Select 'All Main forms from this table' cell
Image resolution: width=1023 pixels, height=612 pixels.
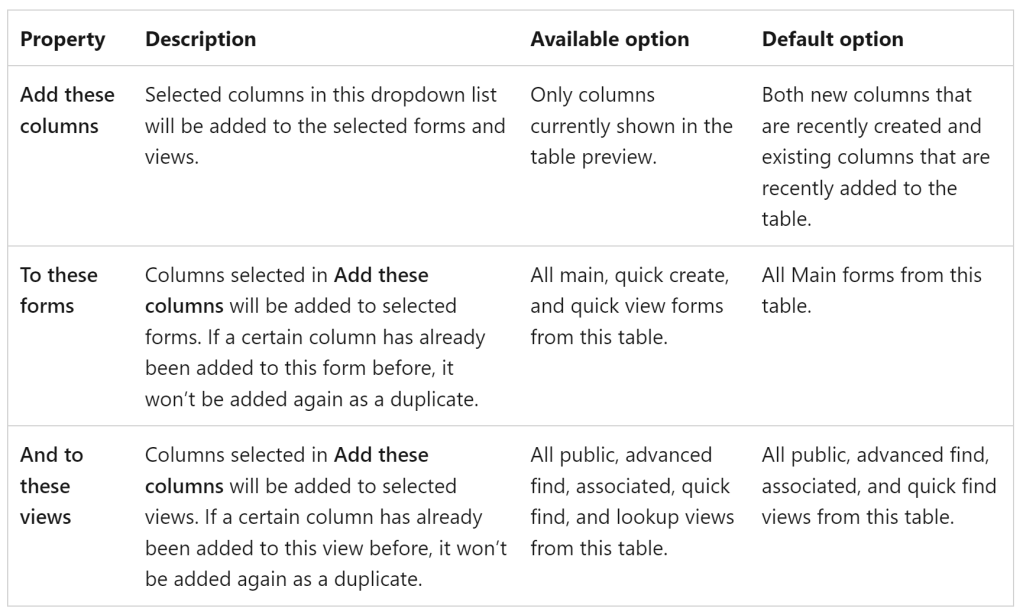point(872,290)
